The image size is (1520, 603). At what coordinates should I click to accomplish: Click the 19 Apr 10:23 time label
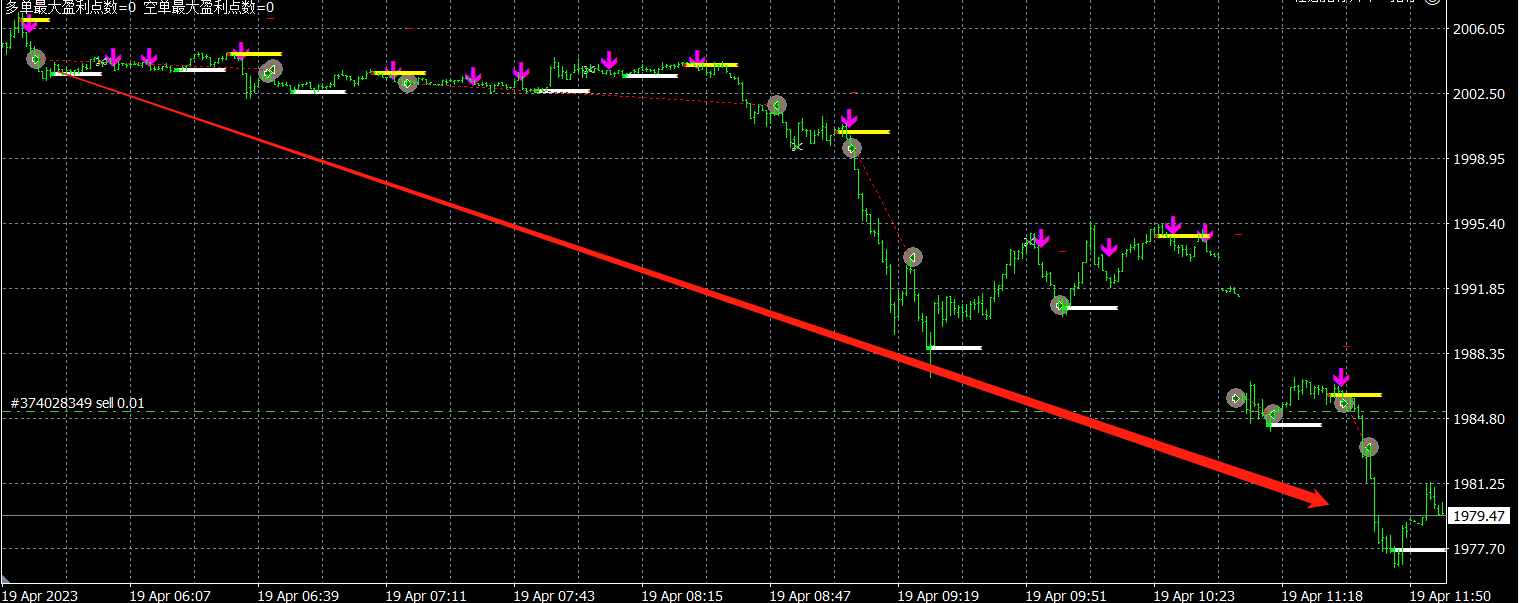coord(1194,595)
